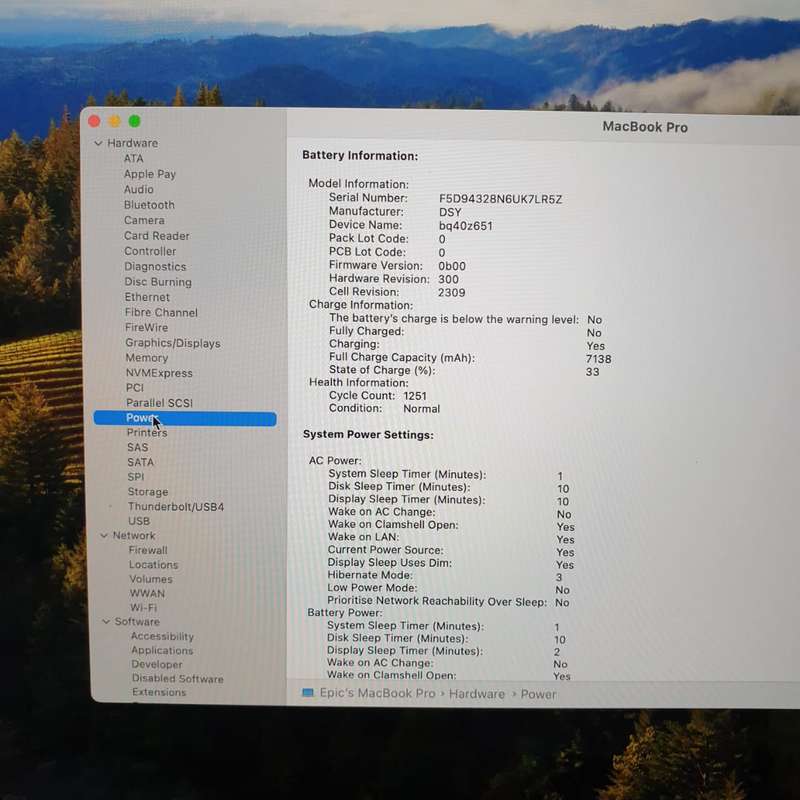Click the Cell Revision value 2309

(452, 292)
